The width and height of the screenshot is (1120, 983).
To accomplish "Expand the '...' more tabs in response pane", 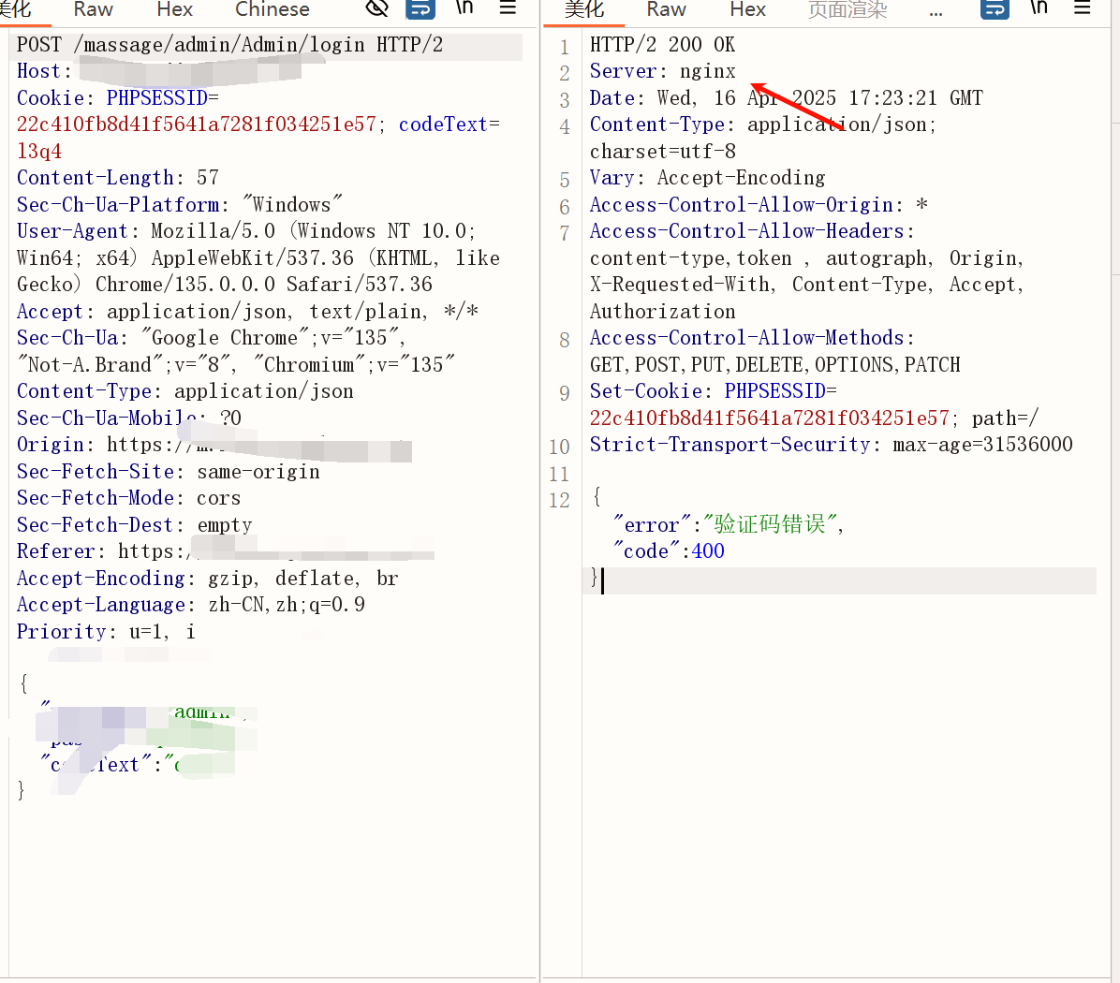I will pos(936,11).
